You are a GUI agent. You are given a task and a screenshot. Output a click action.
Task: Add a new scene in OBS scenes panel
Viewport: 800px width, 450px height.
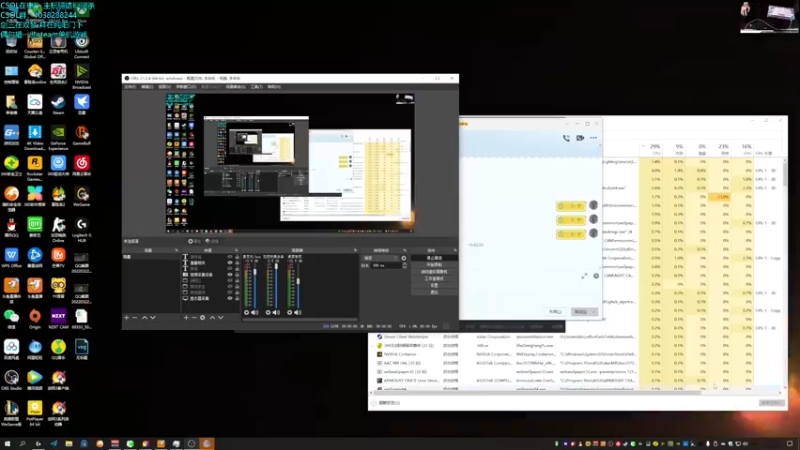pos(127,317)
